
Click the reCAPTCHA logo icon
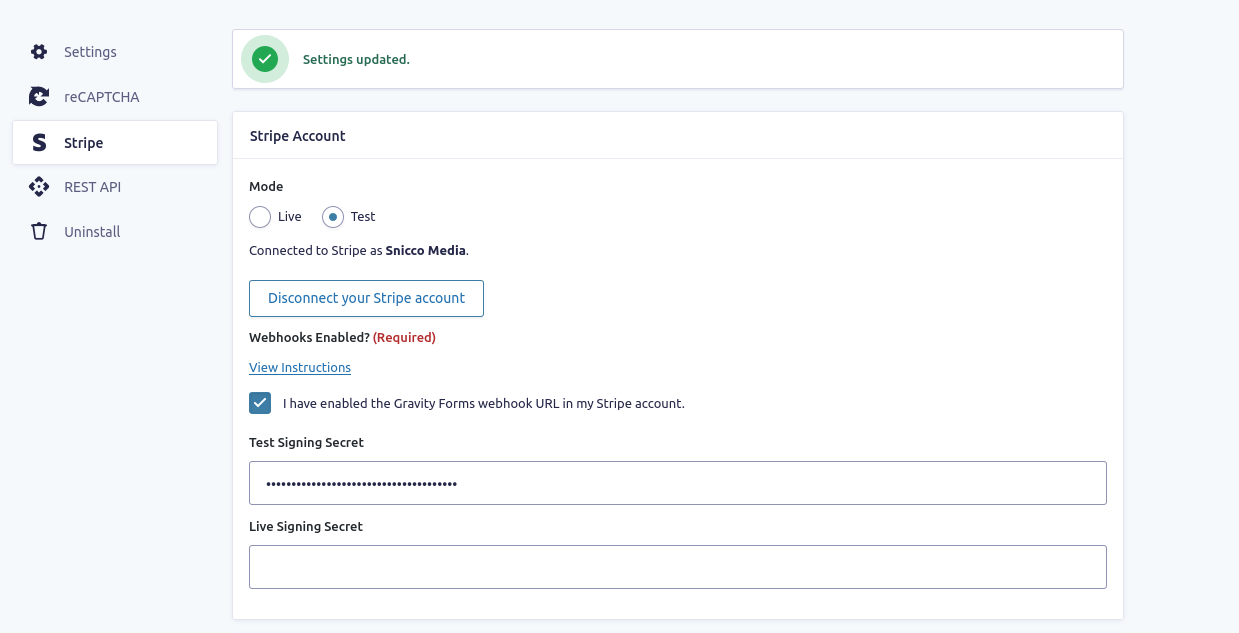tap(39, 97)
